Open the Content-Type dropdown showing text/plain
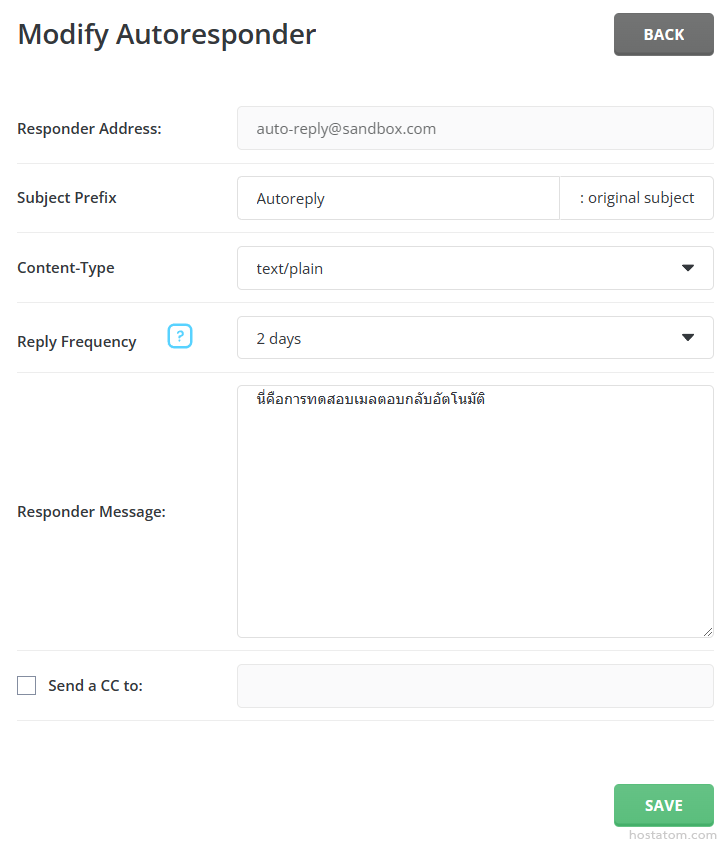The image size is (720, 842). [475, 268]
